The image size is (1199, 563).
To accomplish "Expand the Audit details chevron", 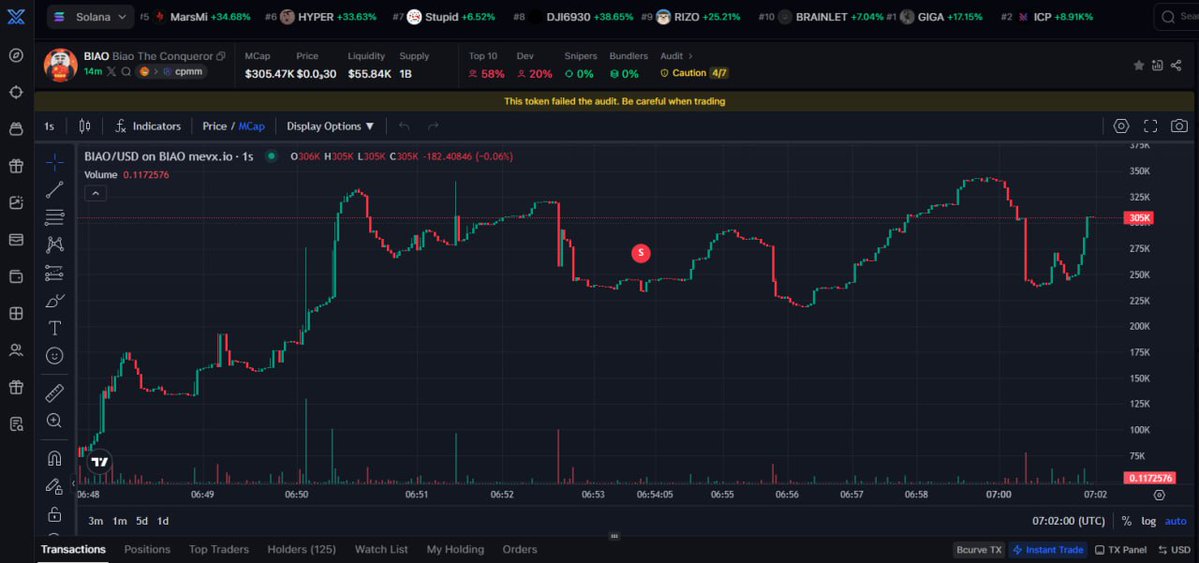I will (x=690, y=56).
